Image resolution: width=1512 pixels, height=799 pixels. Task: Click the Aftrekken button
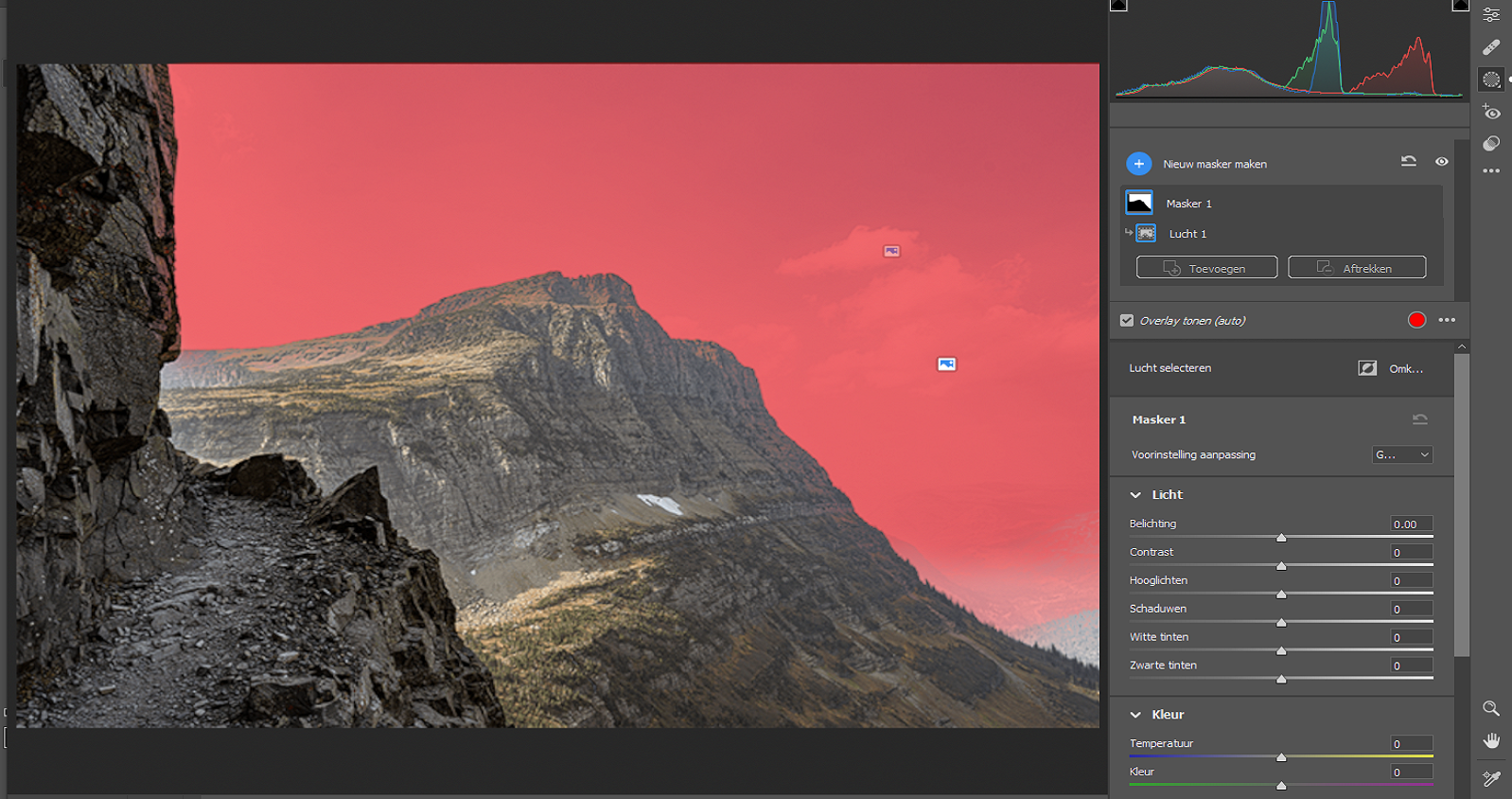[1357, 268]
